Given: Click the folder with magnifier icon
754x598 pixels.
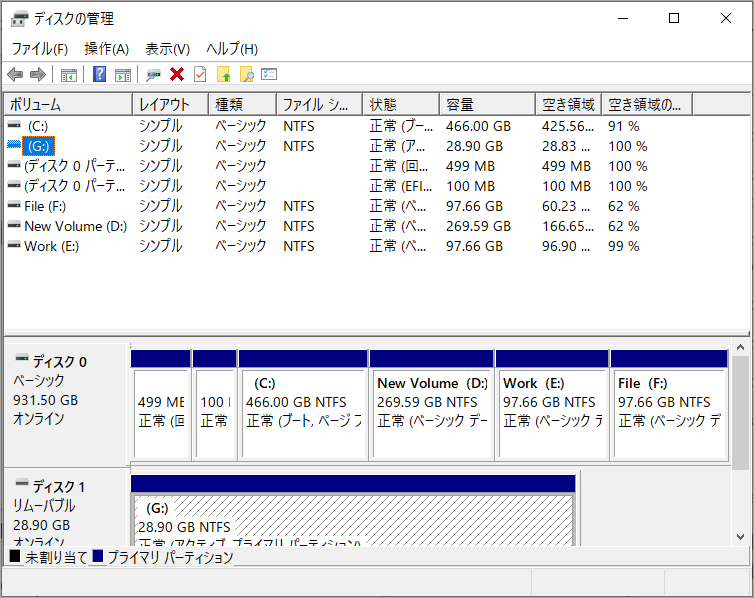Looking at the screenshot, I should pyautogui.click(x=247, y=75).
